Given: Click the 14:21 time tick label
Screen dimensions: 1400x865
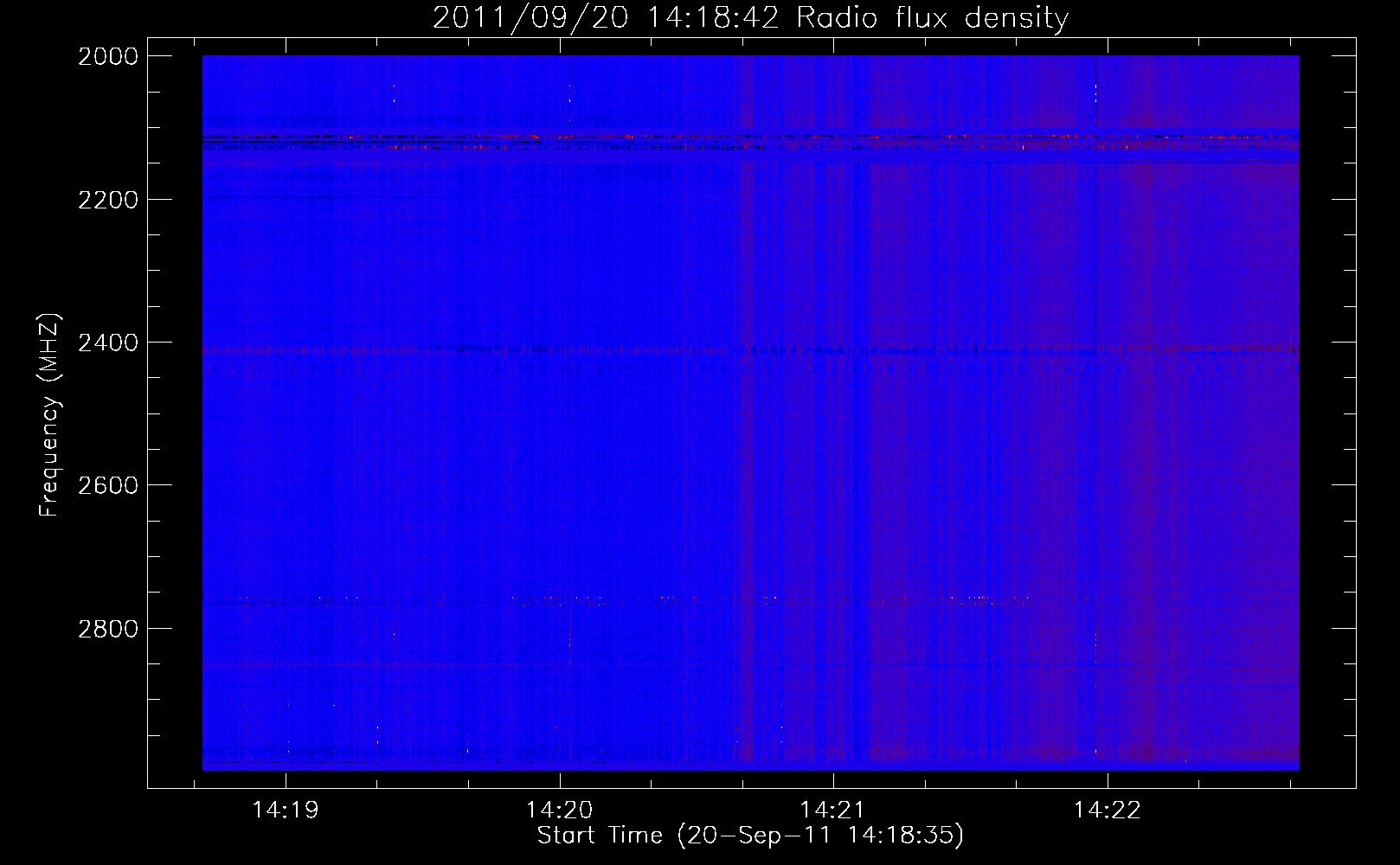Looking at the screenshot, I should [833, 810].
